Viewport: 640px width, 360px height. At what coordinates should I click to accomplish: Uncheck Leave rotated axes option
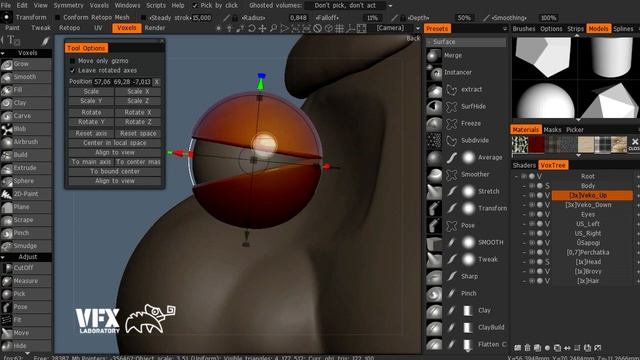pos(73,71)
